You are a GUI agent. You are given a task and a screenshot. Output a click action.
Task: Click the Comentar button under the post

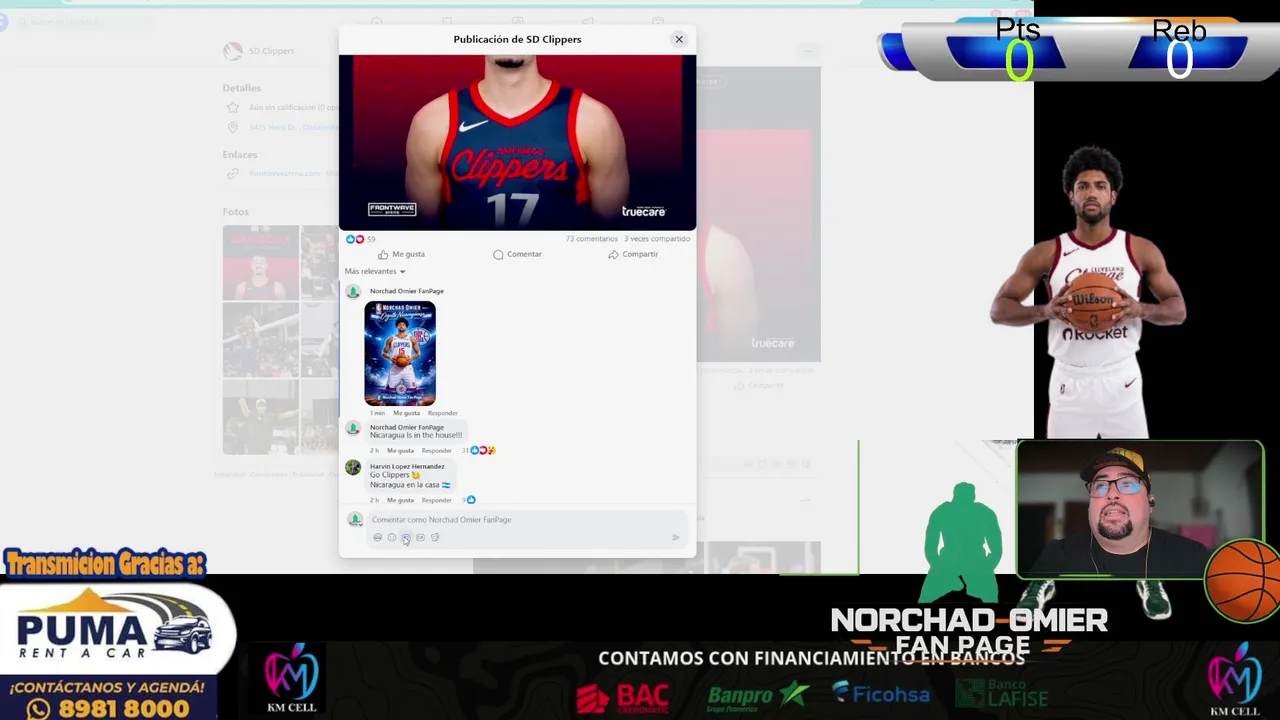point(517,254)
